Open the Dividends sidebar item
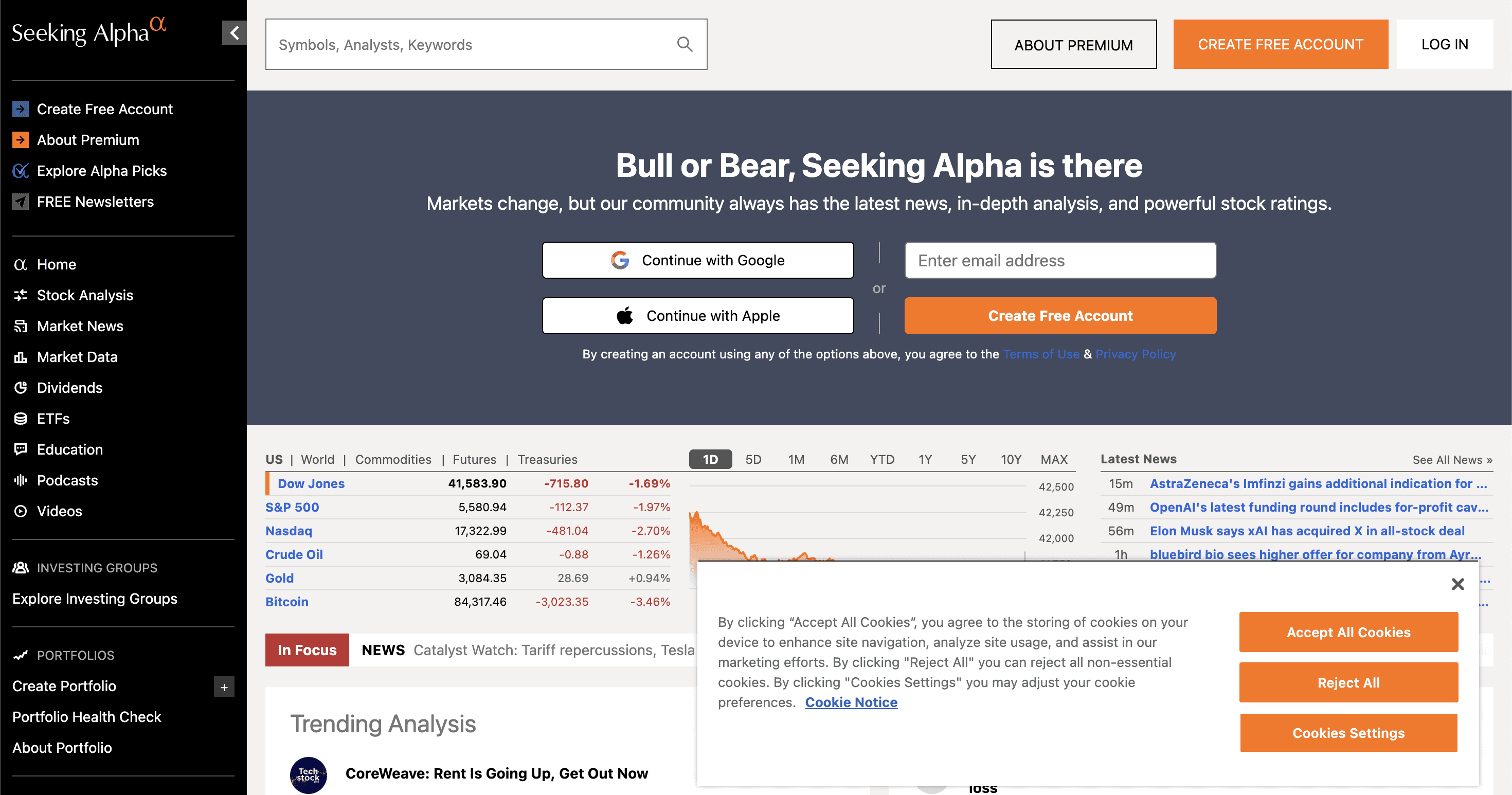The height and width of the screenshot is (795, 1512). [70, 388]
